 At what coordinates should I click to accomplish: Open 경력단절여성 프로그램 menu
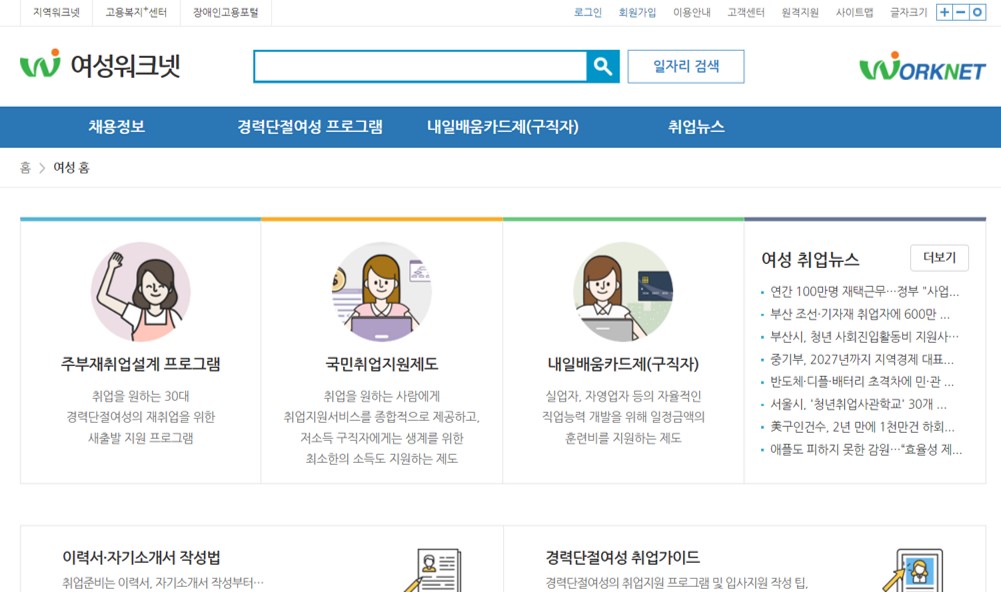[x=310, y=126]
